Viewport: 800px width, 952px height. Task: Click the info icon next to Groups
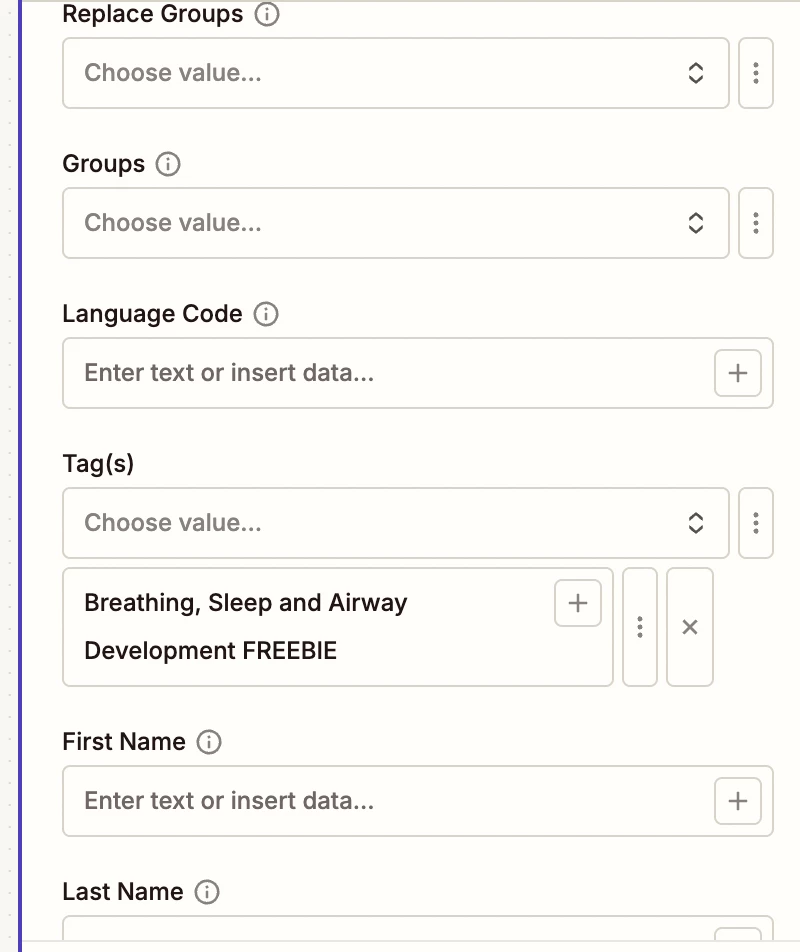coord(169,164)
